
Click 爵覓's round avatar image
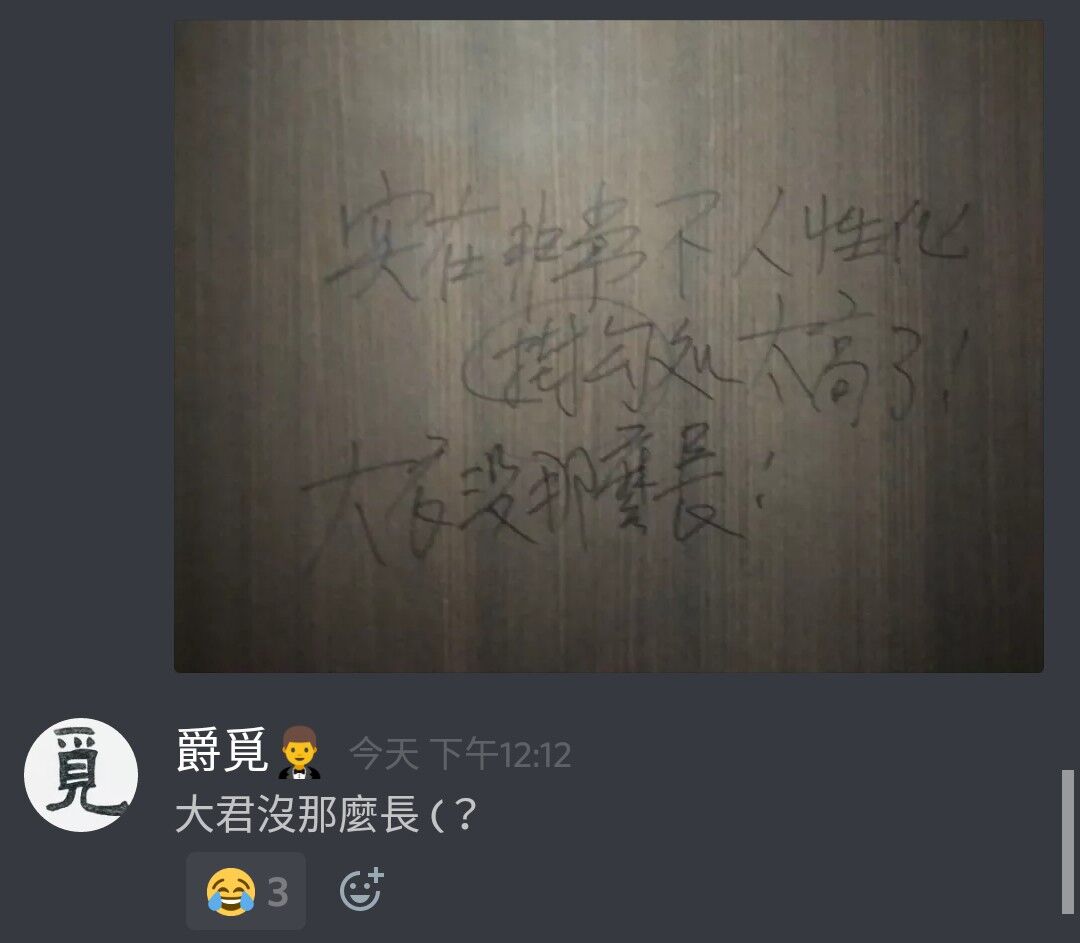tap(81, 775)
